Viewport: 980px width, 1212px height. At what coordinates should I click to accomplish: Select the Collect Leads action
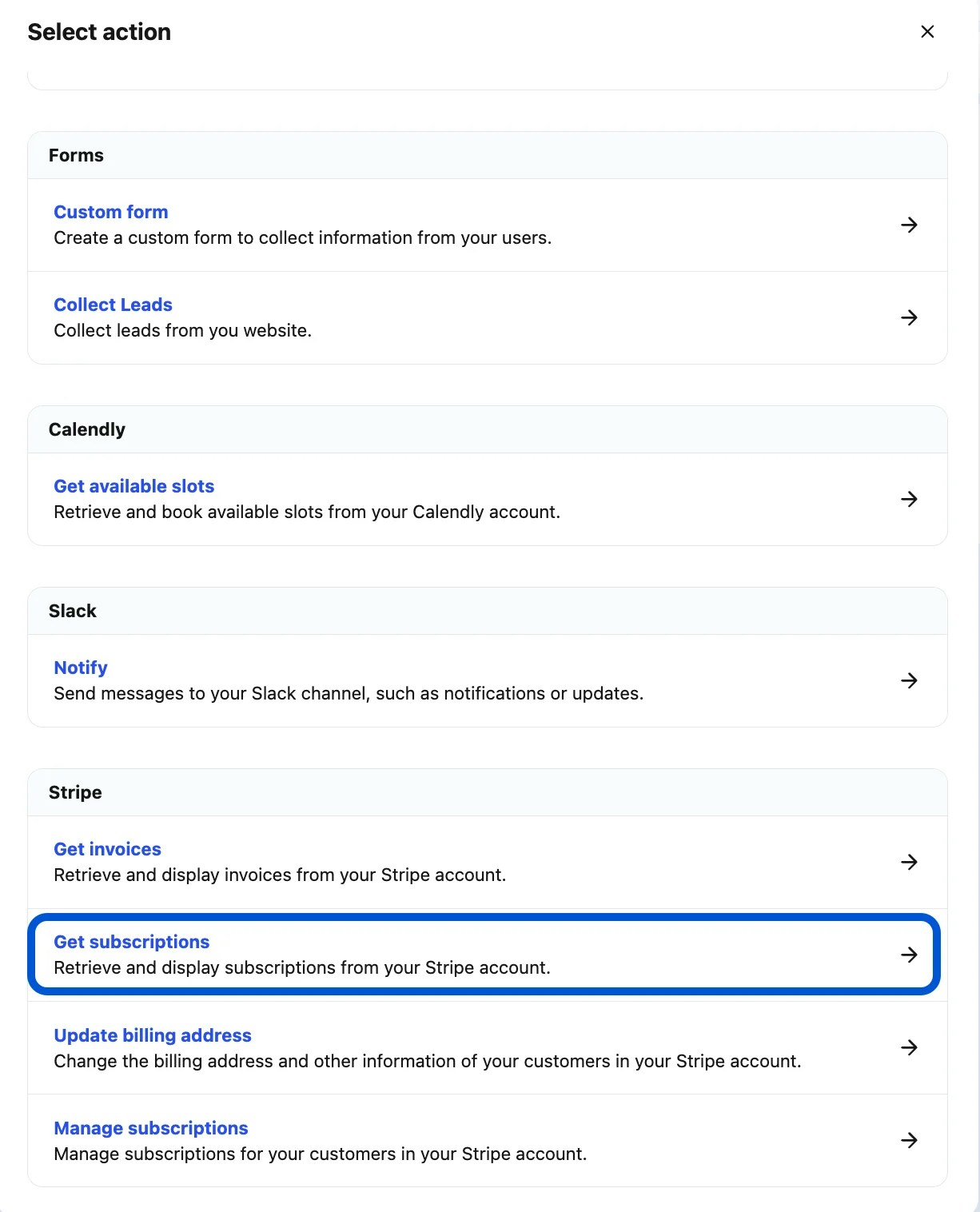tap(113, 305)
